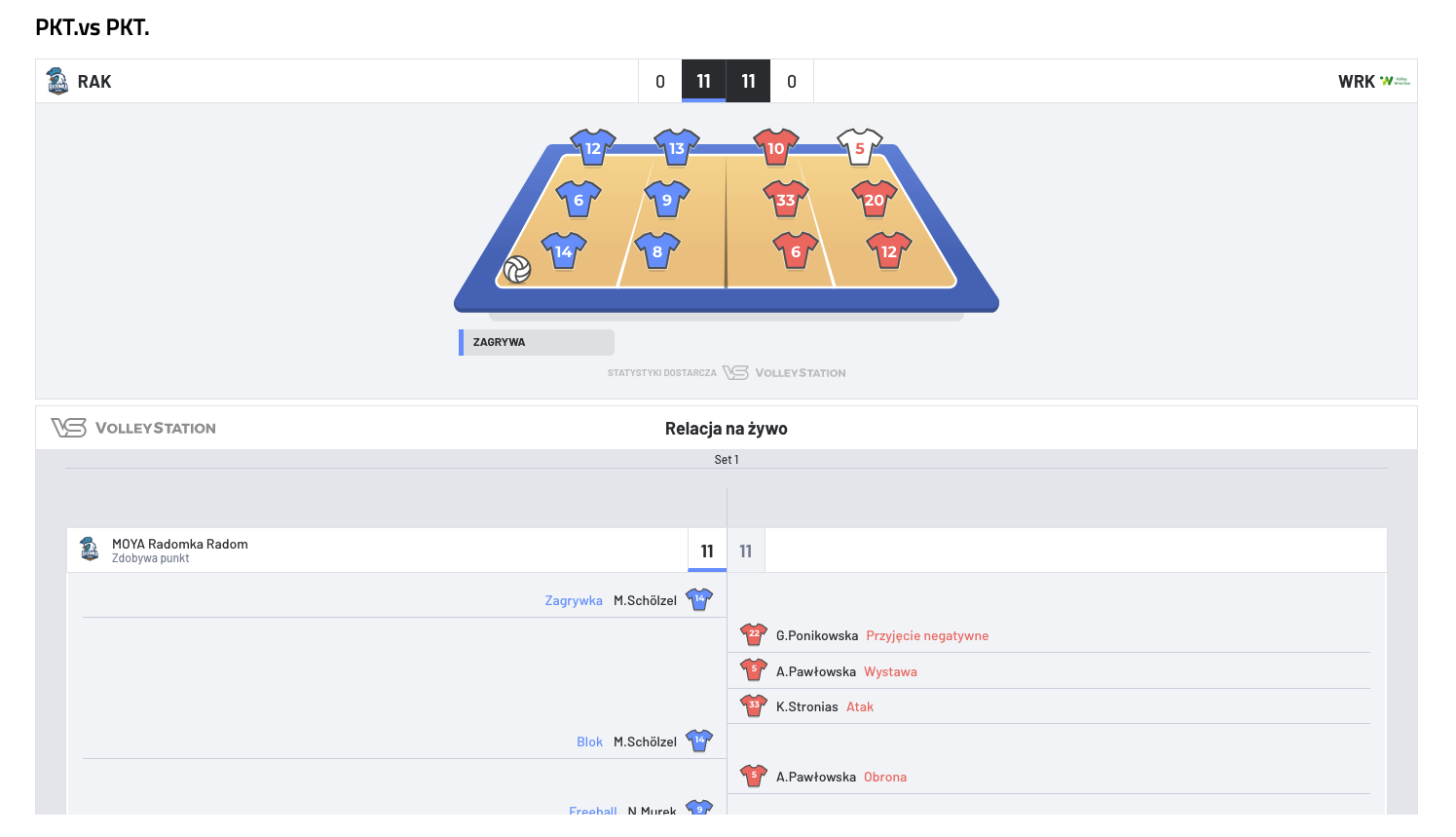The height and width of the screenshot is (837, 1456).
Task: Click G.Ponikowska's jersey icon in feed
Action: click(753, 635)
